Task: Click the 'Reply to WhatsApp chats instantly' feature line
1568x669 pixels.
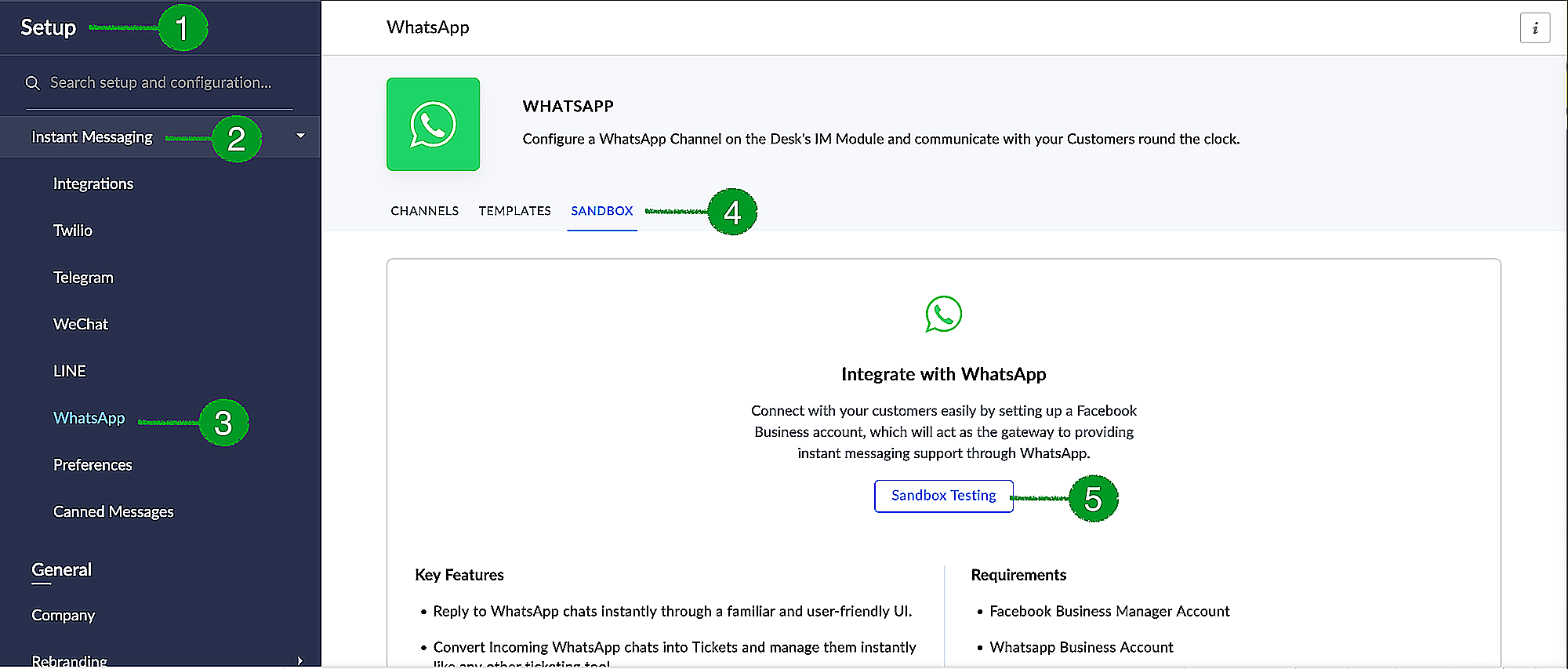Action: 673,611
